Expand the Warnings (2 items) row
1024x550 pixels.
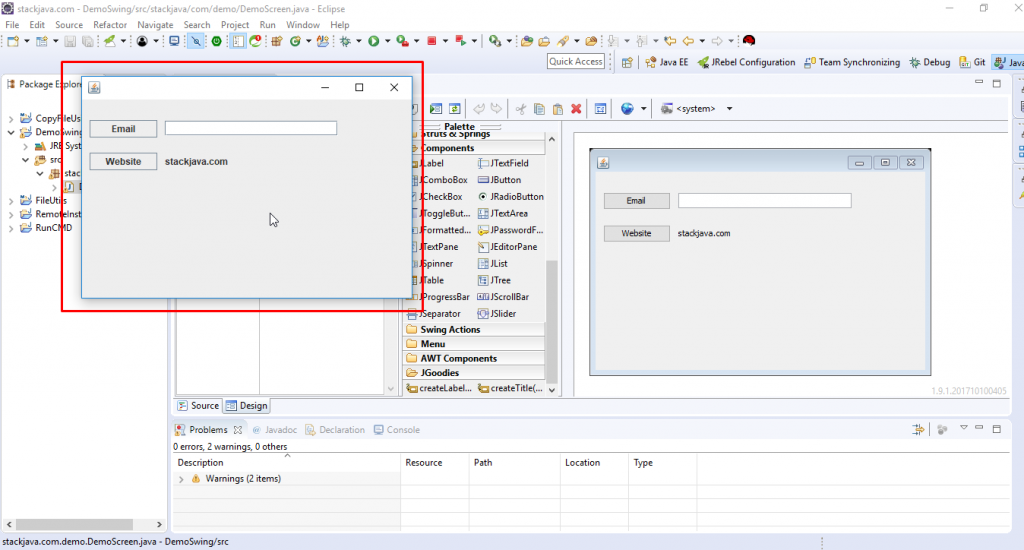coord(181,479)
